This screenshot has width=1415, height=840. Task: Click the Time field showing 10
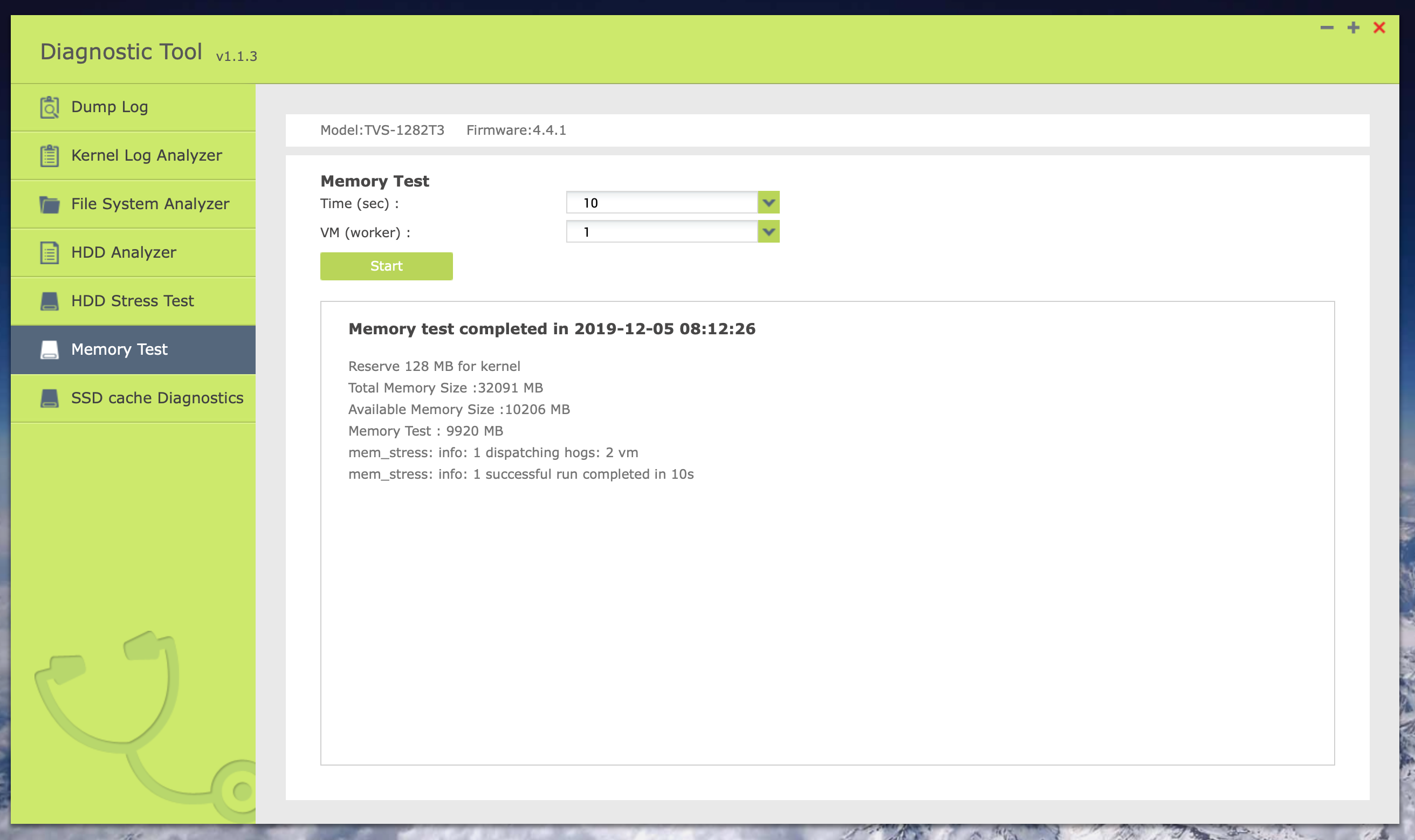[661, 203]
